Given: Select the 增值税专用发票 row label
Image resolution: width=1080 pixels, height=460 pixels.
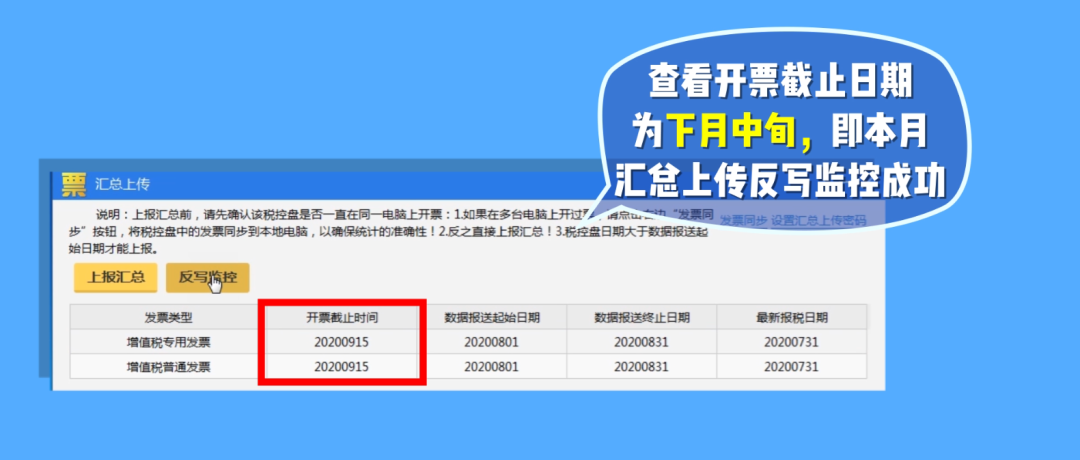Looking at the screenshot, I should 168,342.
